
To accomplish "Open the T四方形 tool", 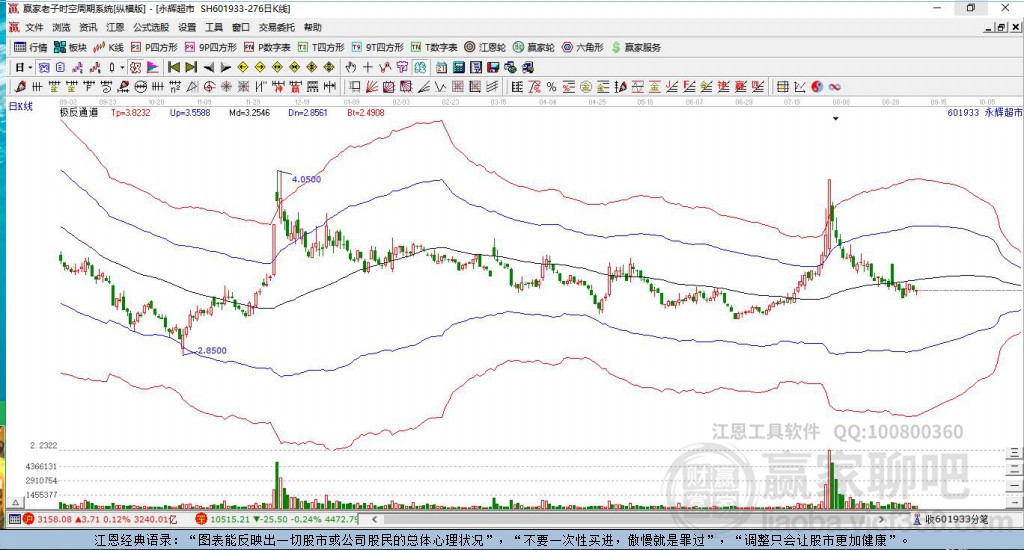I will click(x=321, y=47).
